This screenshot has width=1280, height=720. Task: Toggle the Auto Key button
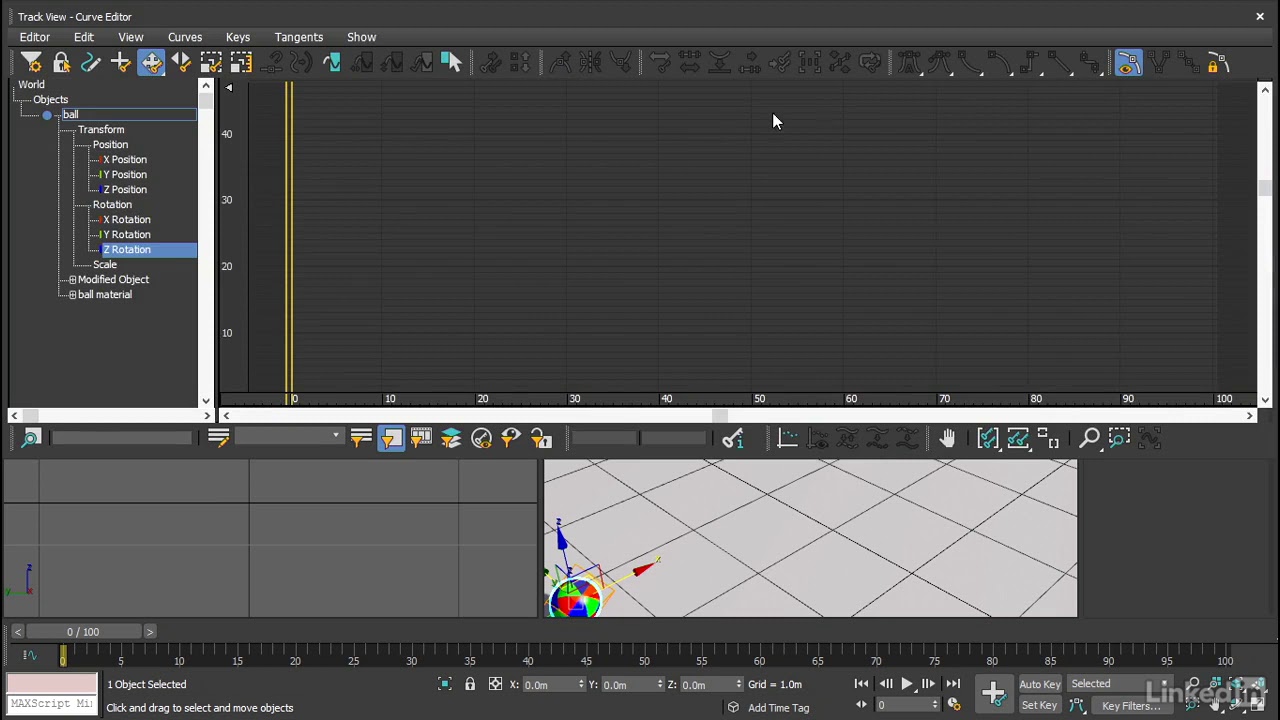(1040, 684)
